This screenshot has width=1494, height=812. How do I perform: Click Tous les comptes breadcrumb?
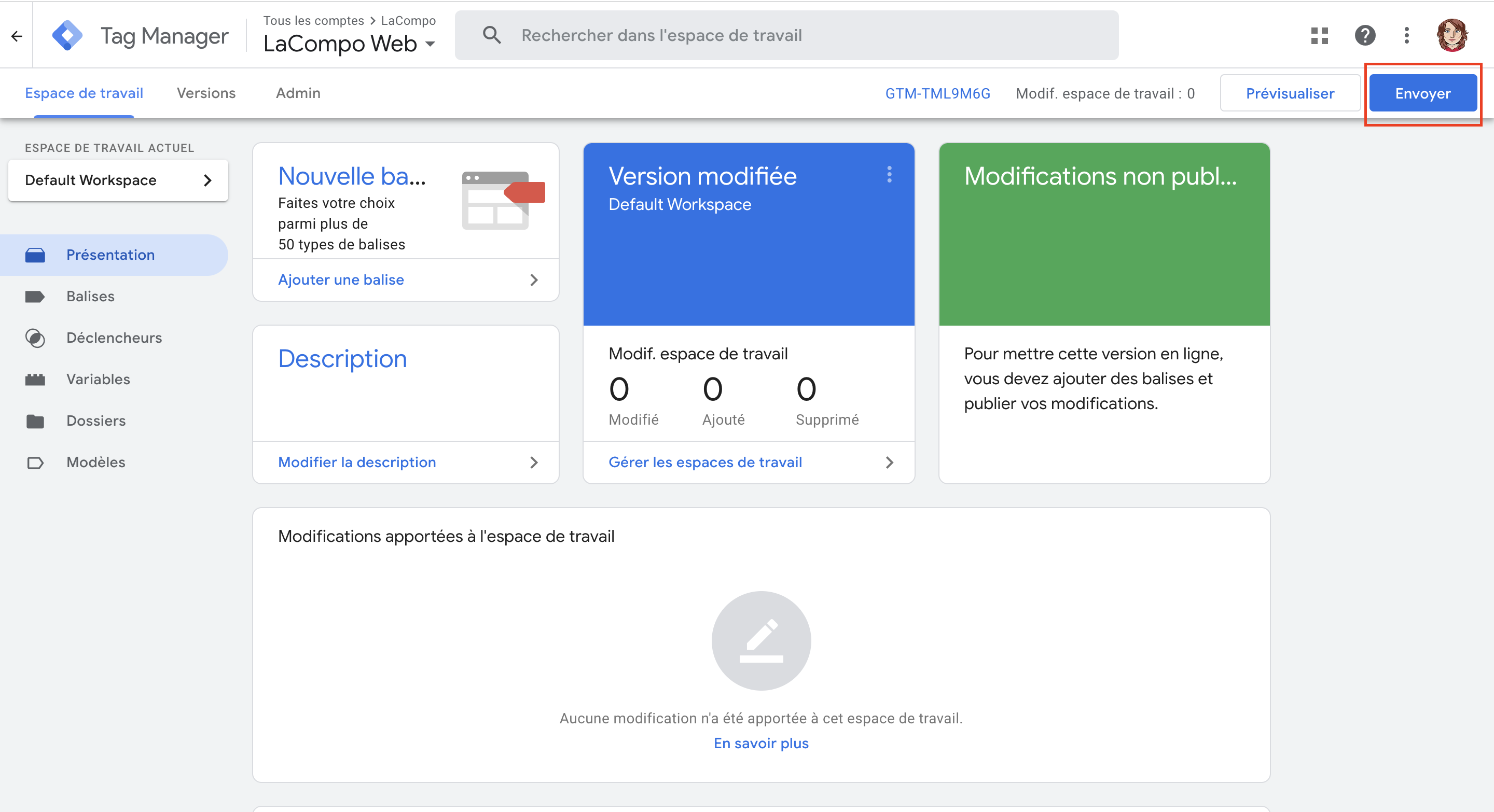314,21
